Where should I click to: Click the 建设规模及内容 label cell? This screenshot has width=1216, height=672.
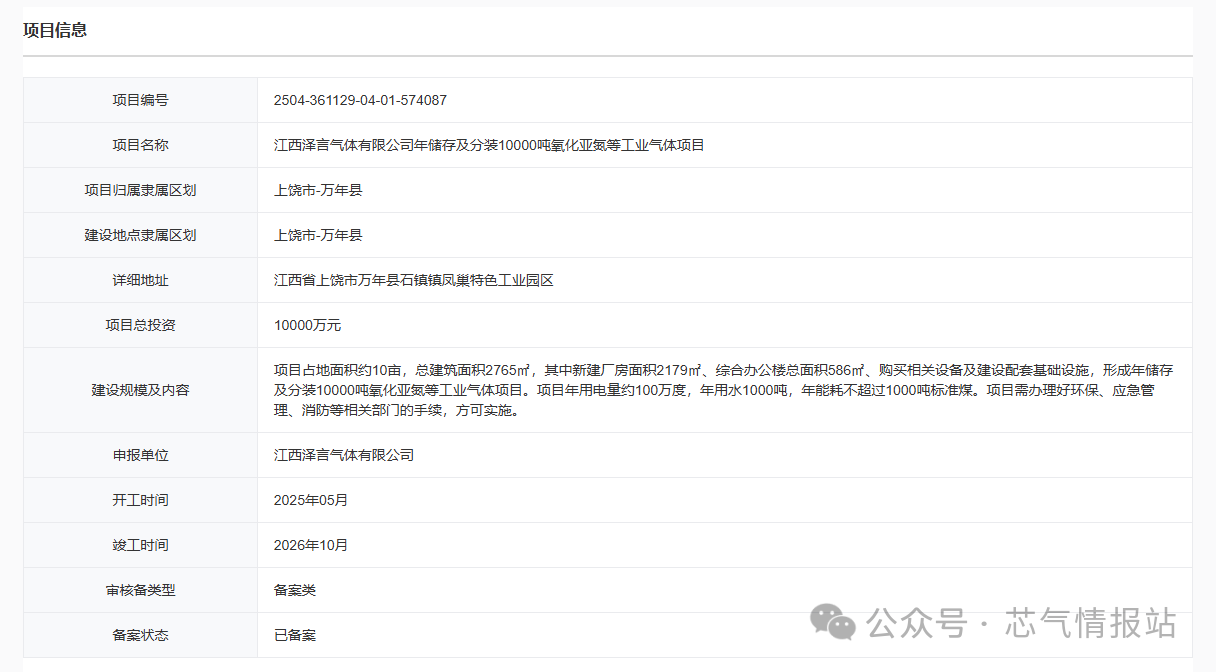pyautogui.click(x=140, y=390)
